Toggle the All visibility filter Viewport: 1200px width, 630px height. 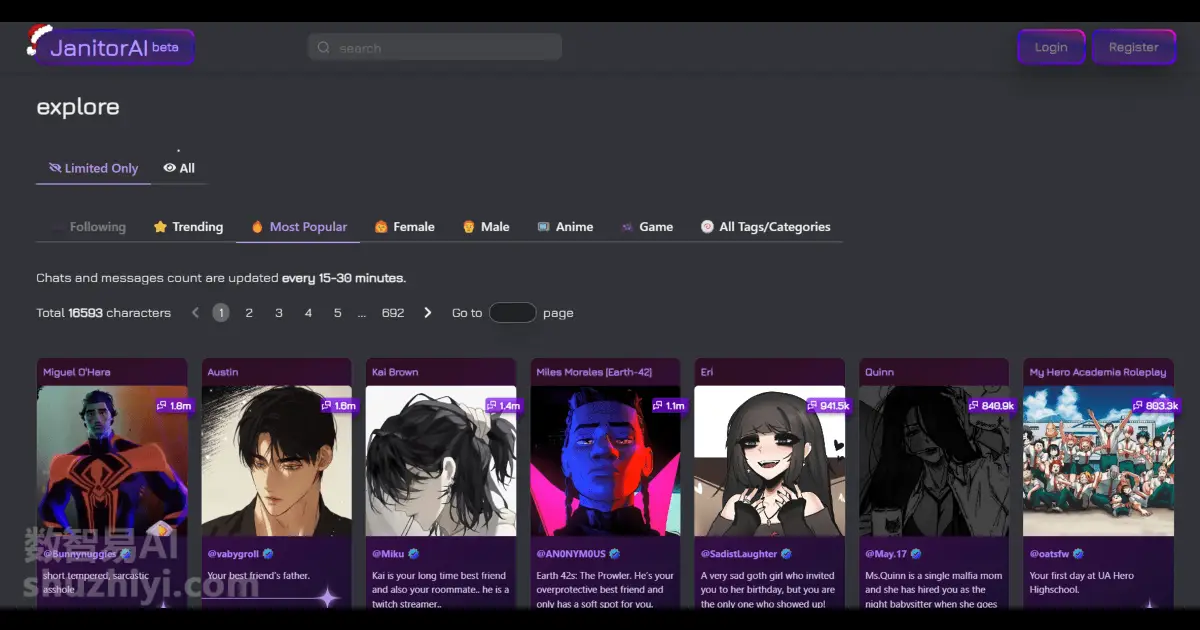click(x=179, y=168)
